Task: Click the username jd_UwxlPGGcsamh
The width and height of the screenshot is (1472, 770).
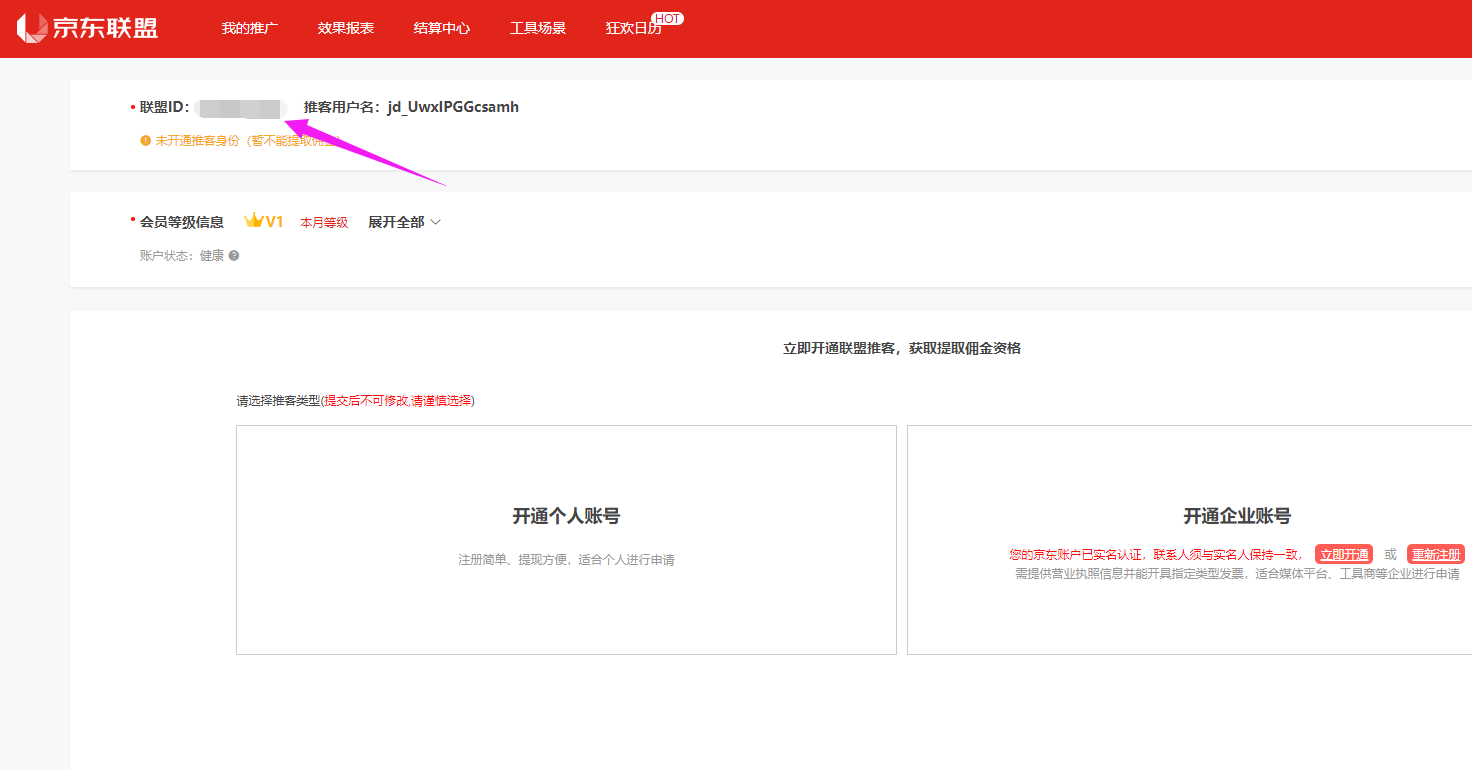Action: 453,107
